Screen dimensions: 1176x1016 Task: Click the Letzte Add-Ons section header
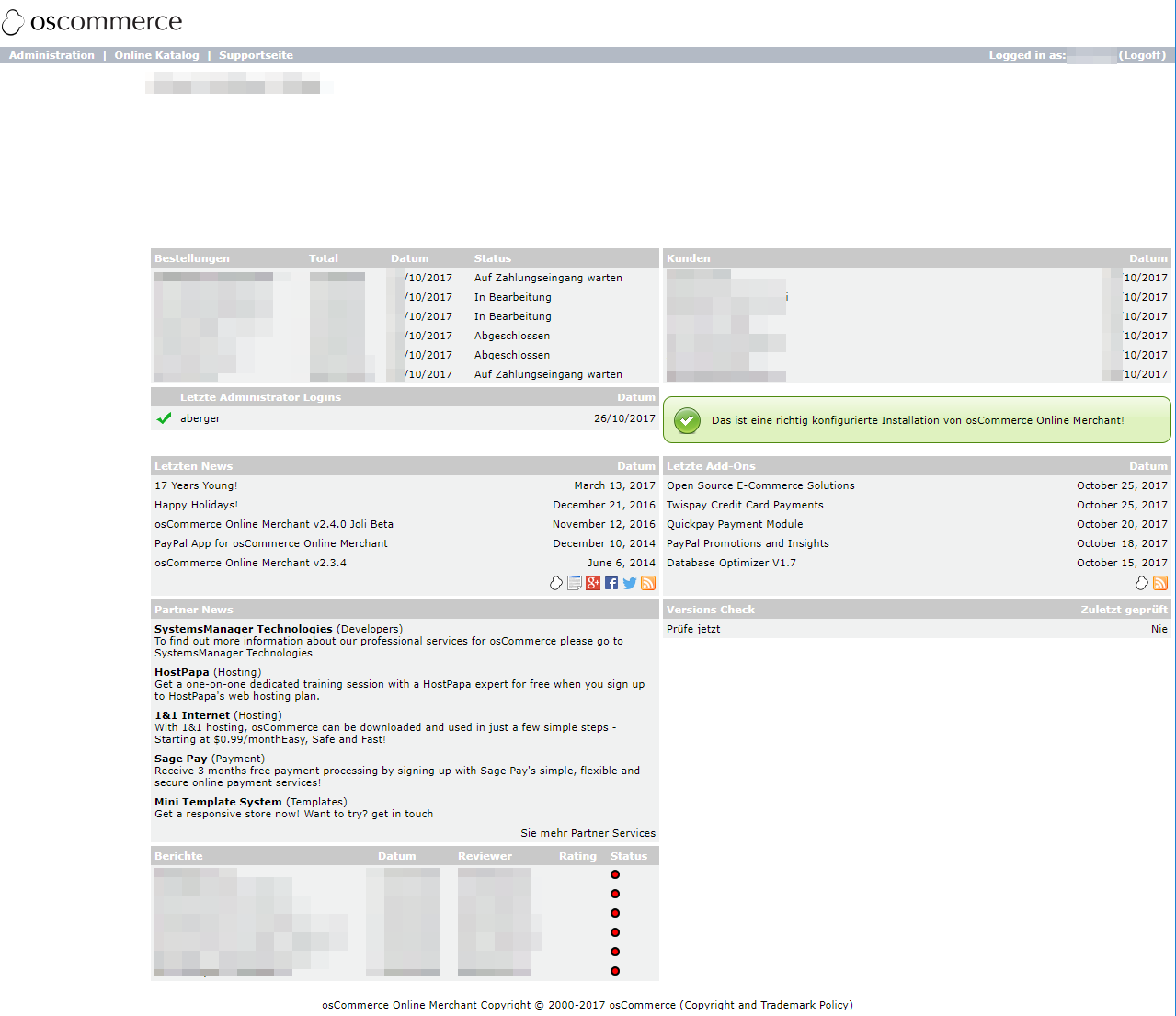tap(711, 466)
